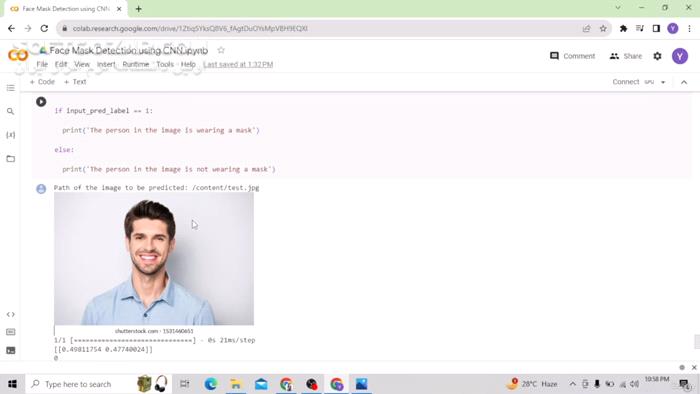This screenshot has height=394, width=700.
Task: Click the Share button
Action: click(x=626, y=56)
